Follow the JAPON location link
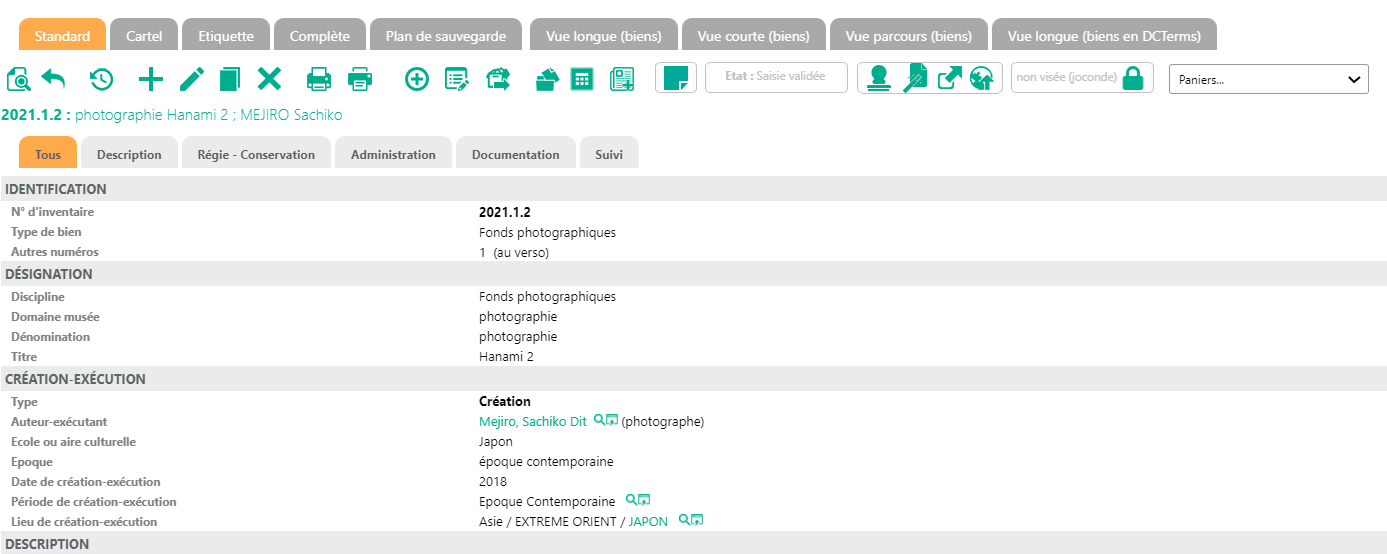Image resolution: width=1387 pixels, height=554 pixels. point(648,522)
